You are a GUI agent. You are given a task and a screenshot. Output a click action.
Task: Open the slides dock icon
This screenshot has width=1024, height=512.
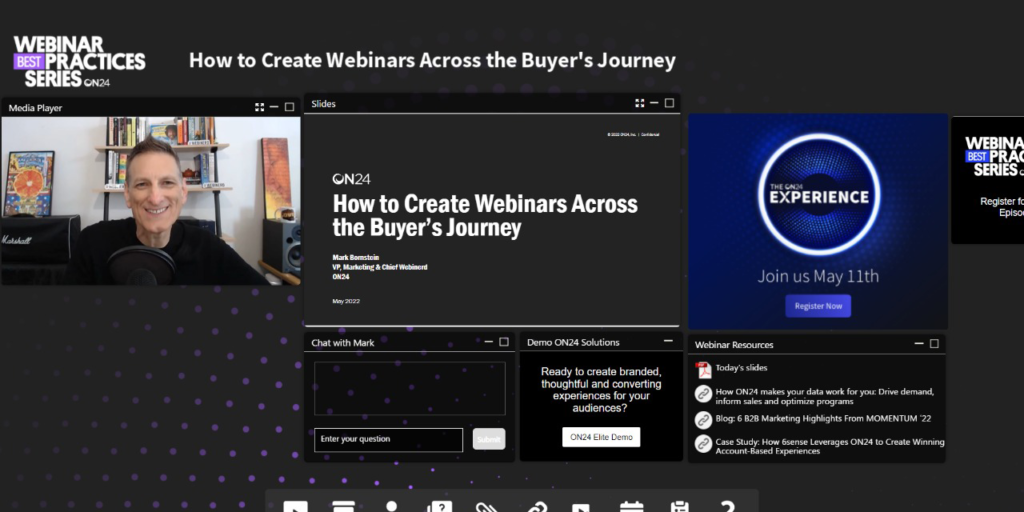[344, 506]
